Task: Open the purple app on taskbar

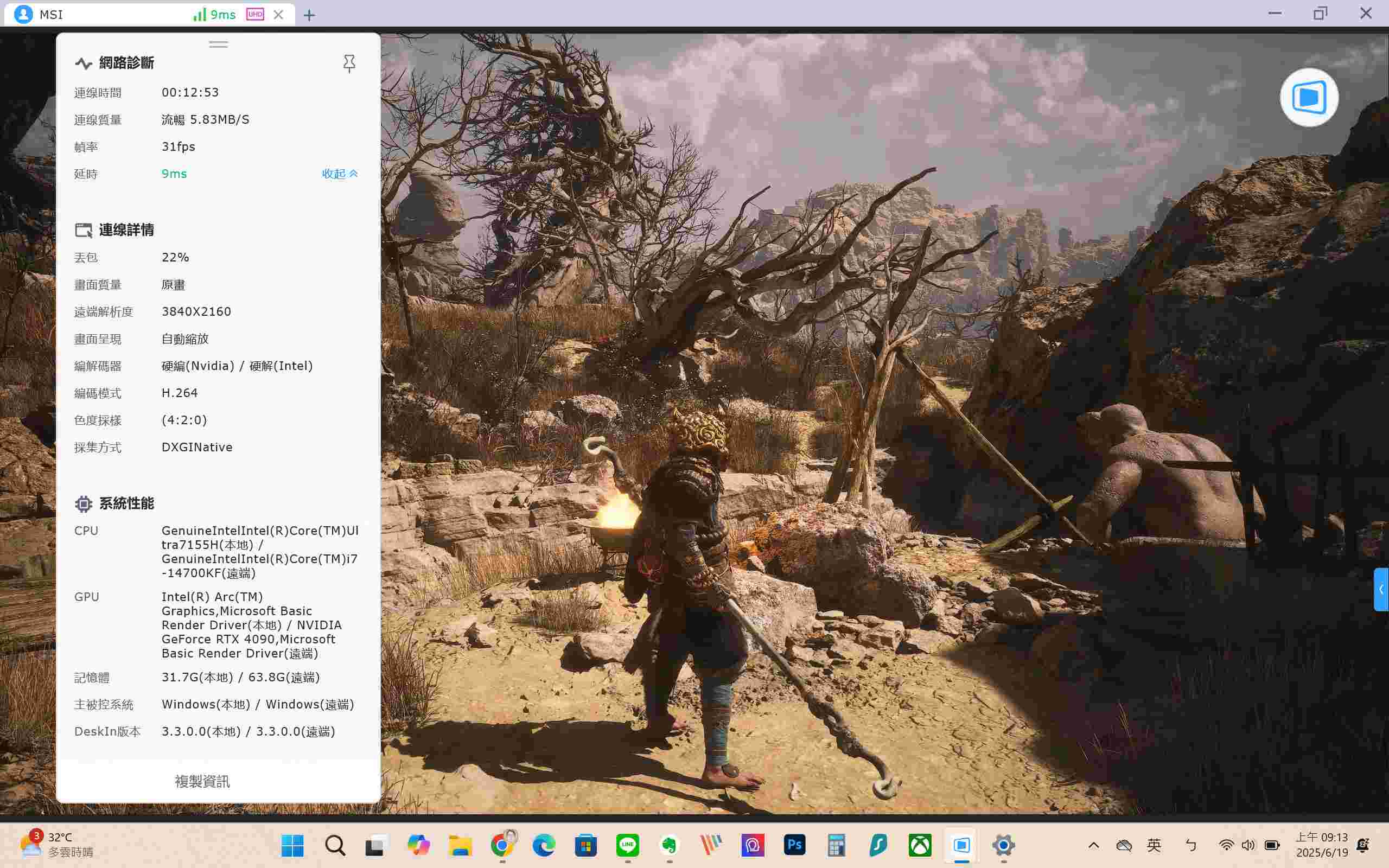Action: point(753,845)
